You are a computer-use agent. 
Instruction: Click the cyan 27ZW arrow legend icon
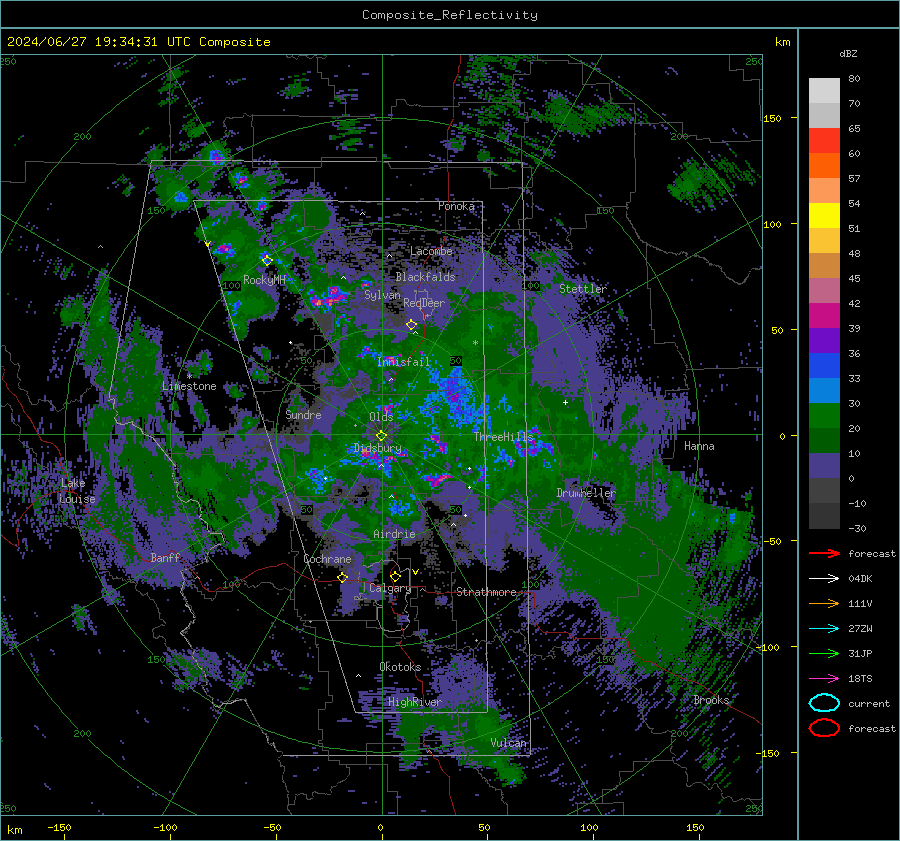pyautogui.click(x=824, y=629)
